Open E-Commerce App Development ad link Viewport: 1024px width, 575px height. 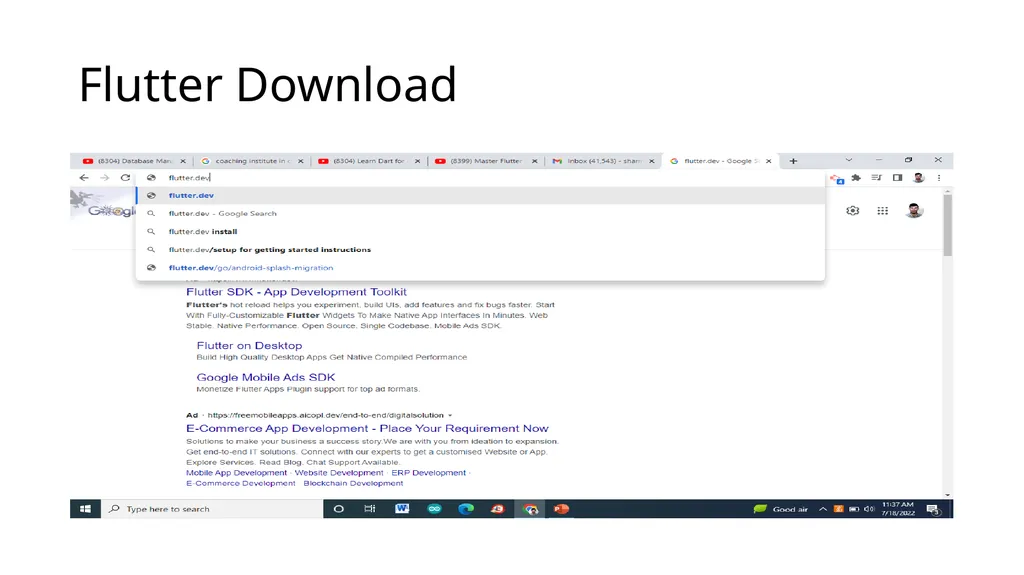pyautogui.click(x=367, y=429)
